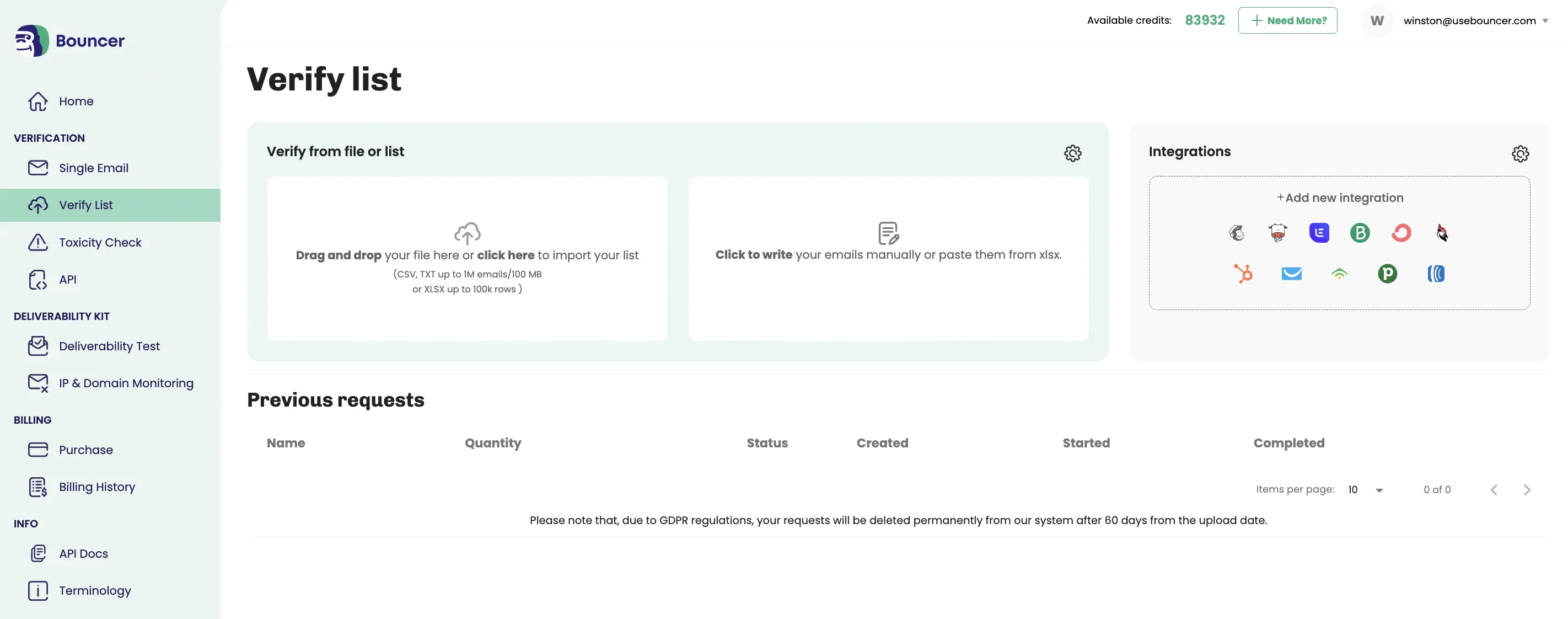Go to next page of requests

(1527, 490)
